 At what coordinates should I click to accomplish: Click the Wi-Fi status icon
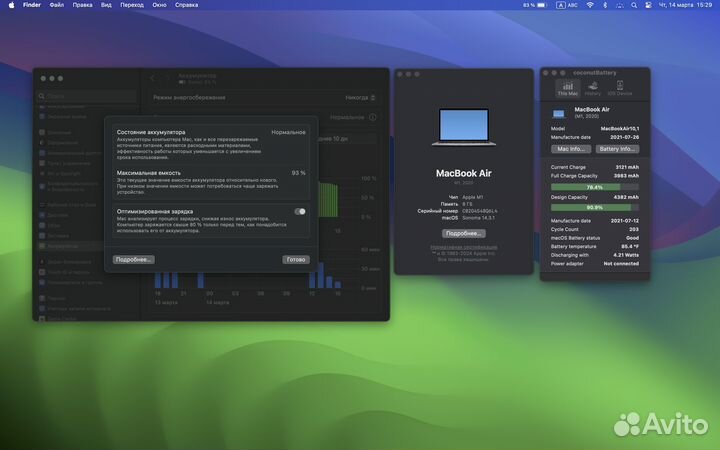[x=590, y=5]
